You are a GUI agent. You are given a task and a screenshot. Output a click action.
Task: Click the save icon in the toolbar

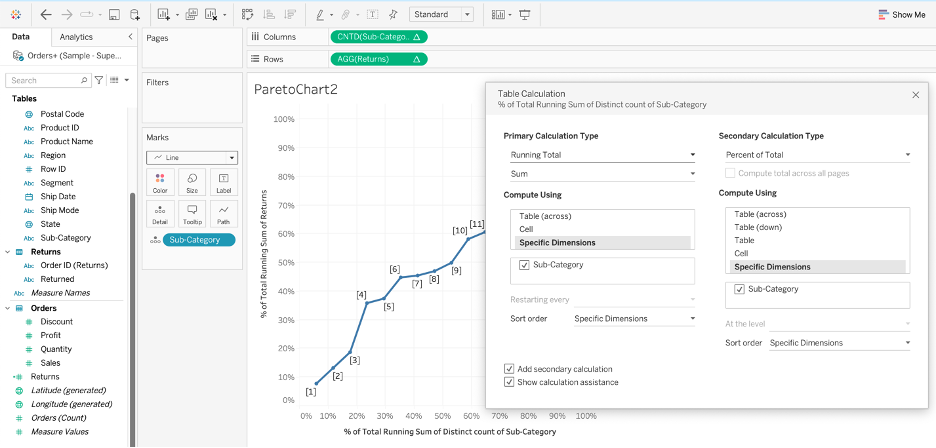coord(114,15)
